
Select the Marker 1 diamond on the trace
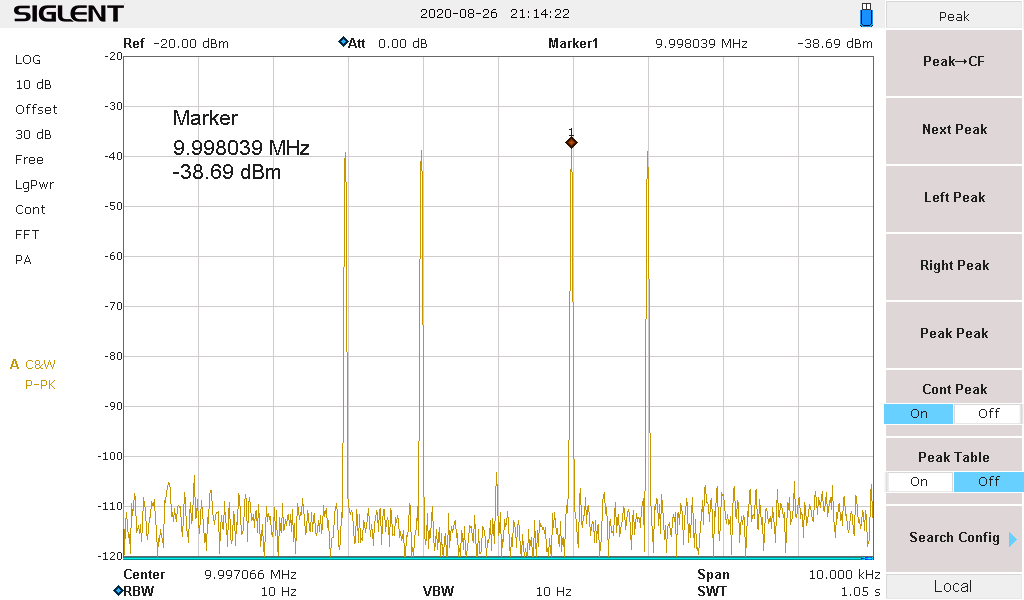point(571,143)
